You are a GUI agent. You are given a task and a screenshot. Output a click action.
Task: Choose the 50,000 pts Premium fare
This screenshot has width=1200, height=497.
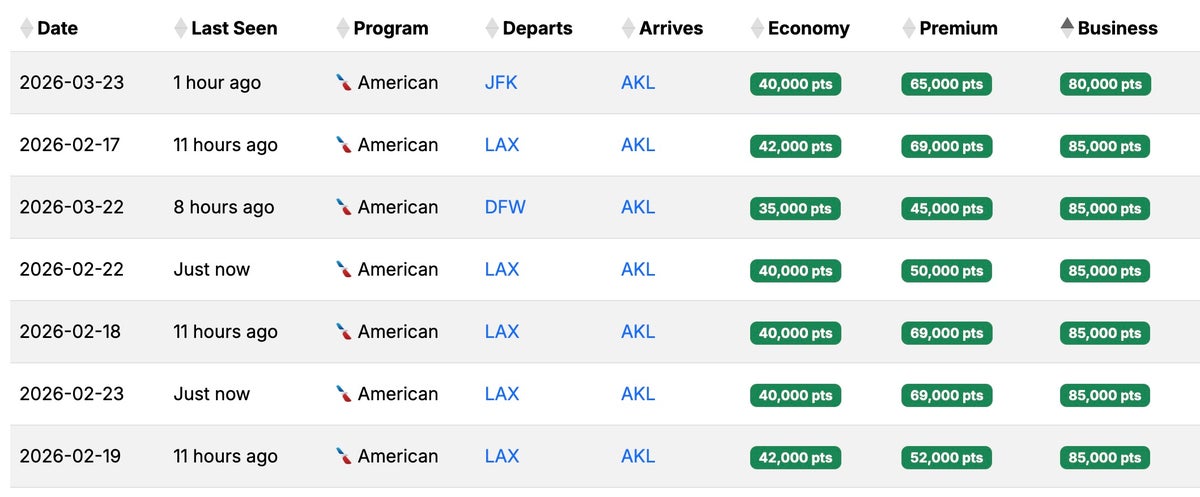coord(946,270)
